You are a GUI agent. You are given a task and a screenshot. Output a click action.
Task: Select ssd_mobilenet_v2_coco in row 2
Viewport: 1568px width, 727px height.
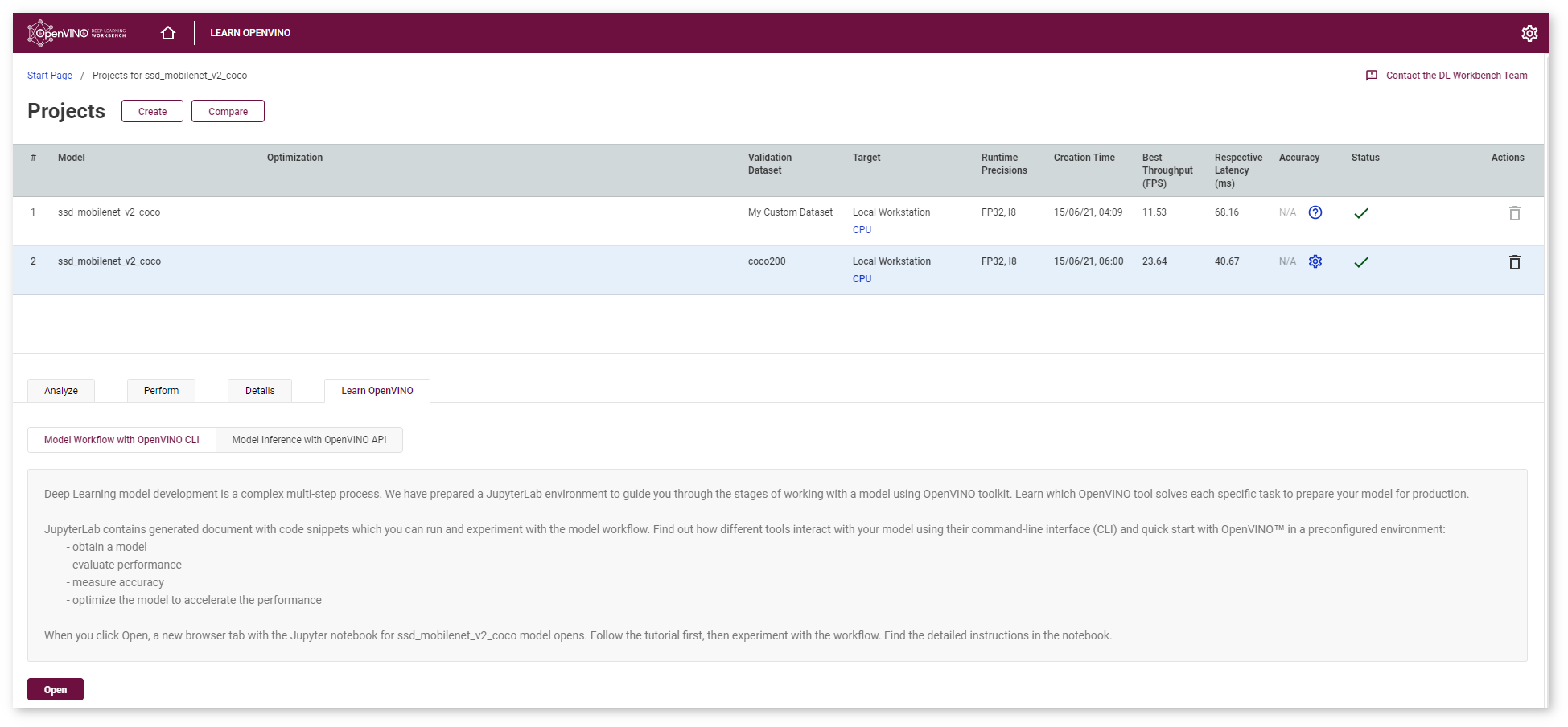coord(109,261)
